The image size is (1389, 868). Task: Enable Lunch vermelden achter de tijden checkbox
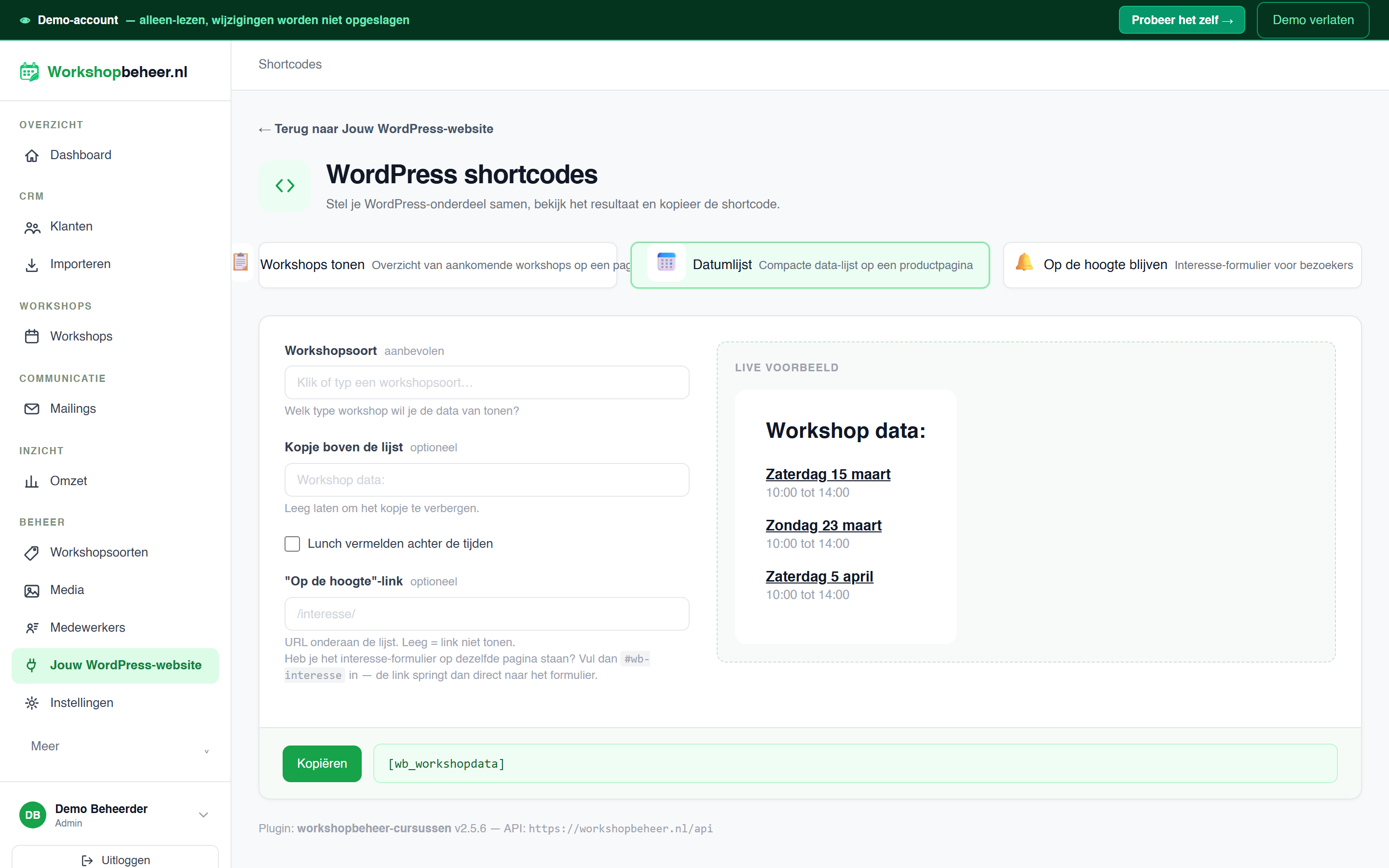292,544
